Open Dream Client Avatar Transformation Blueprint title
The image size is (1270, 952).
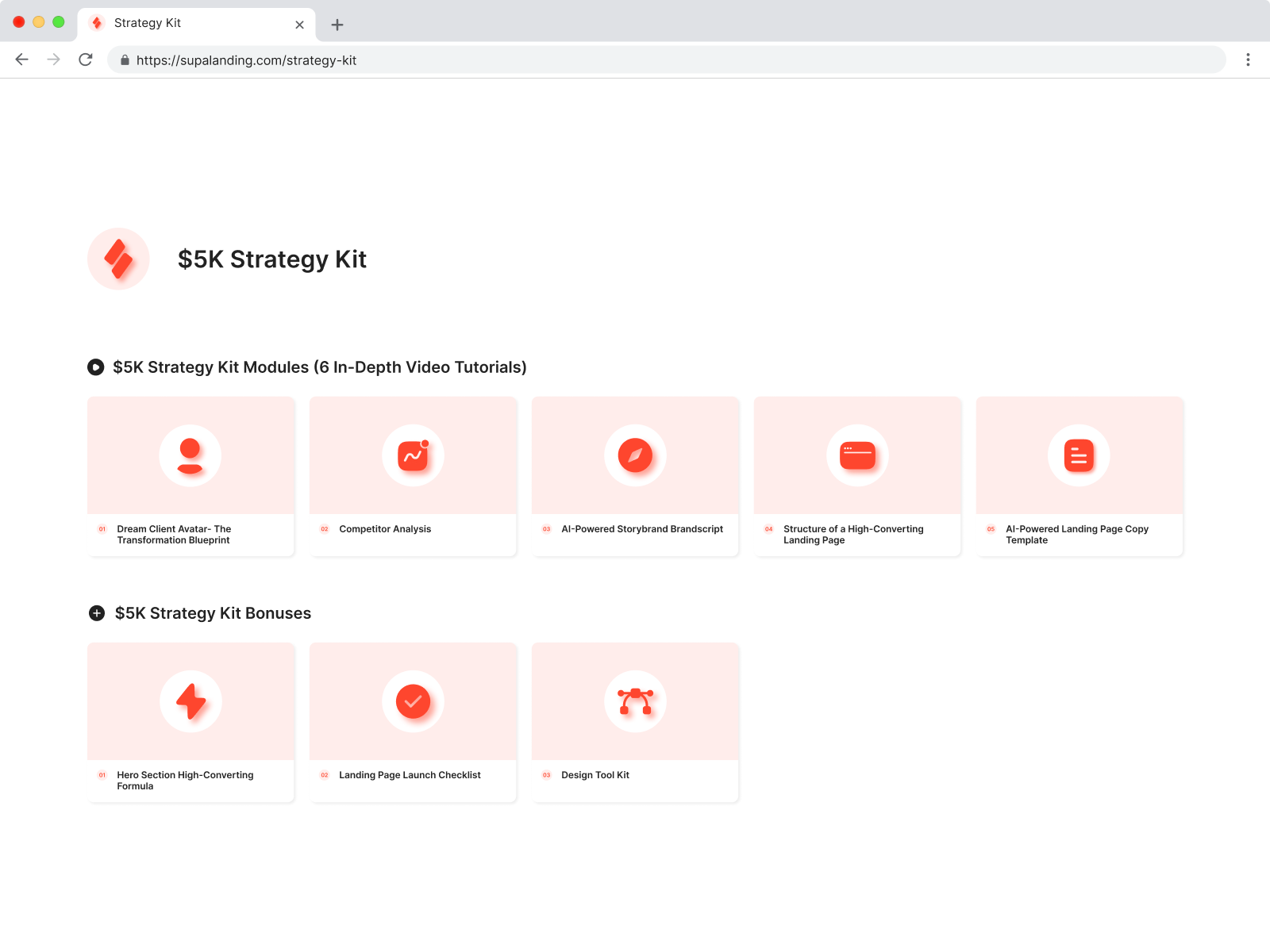point(174,535)
